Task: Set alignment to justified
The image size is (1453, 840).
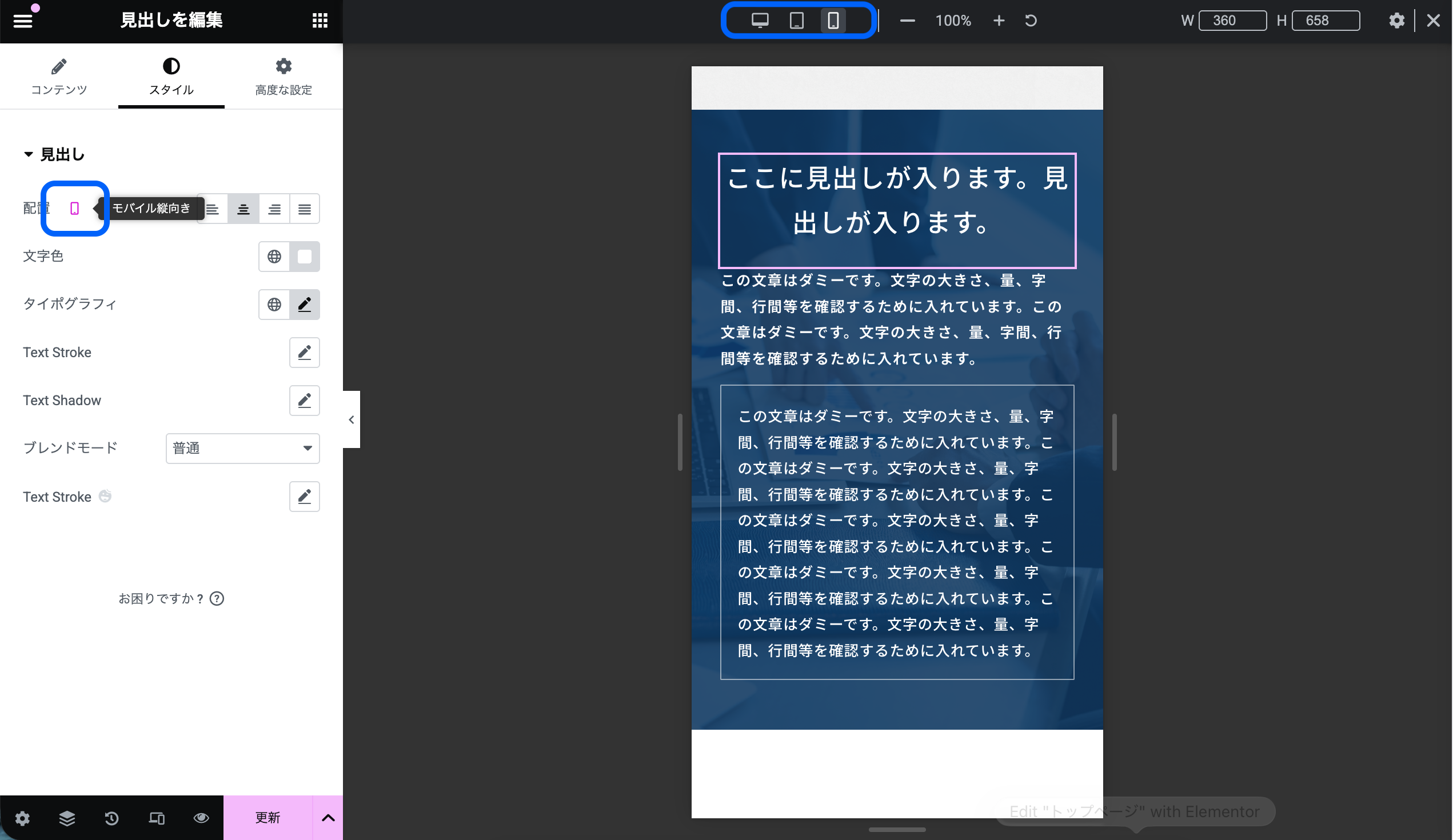Action: [305, 209]
